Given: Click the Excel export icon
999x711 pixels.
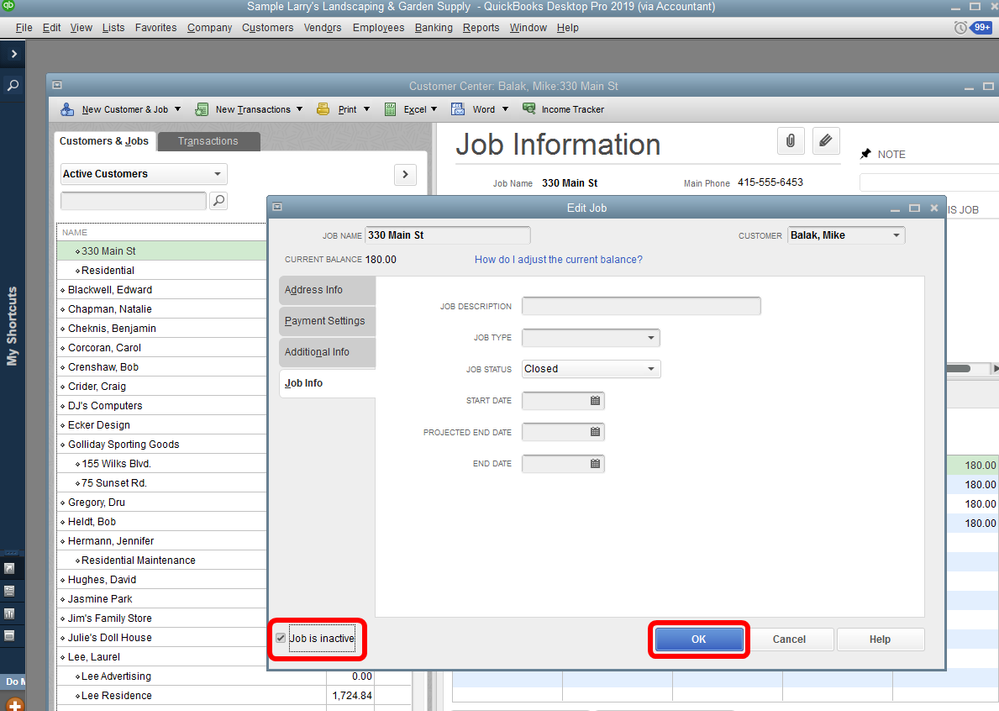Looking at the screenshot, I should point(390,110).
